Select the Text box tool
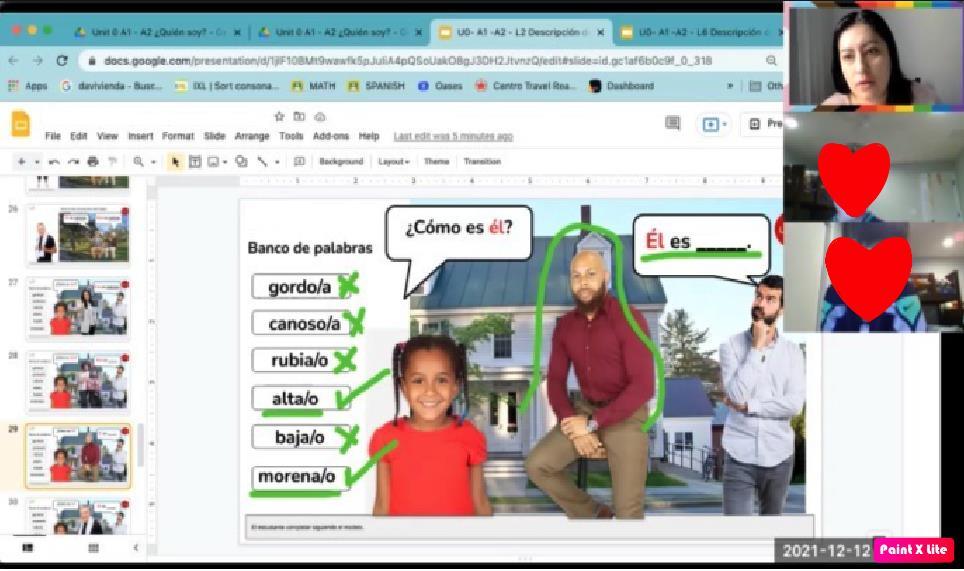This screenshot has width=964, height=571. click(195, 162)
